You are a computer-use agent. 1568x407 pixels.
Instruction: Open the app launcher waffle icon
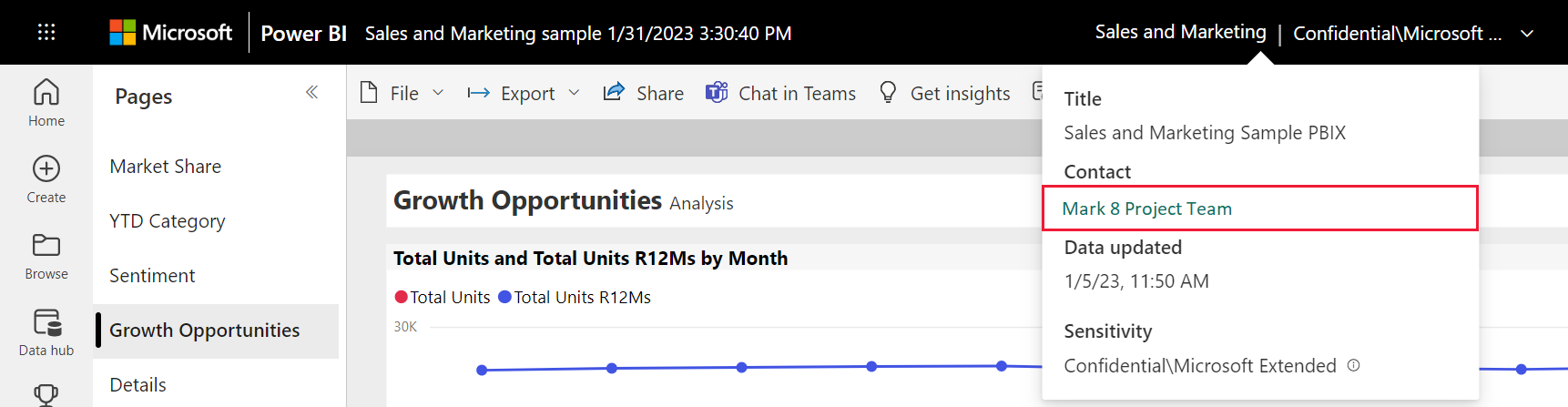[46, 33]
